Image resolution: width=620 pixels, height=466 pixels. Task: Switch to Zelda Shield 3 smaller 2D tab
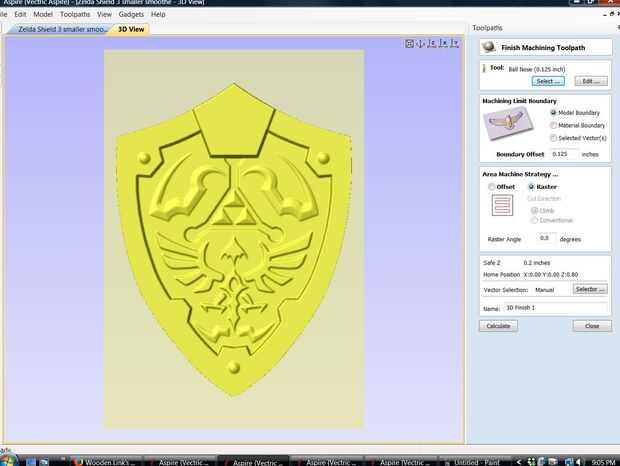coord(59,29)
